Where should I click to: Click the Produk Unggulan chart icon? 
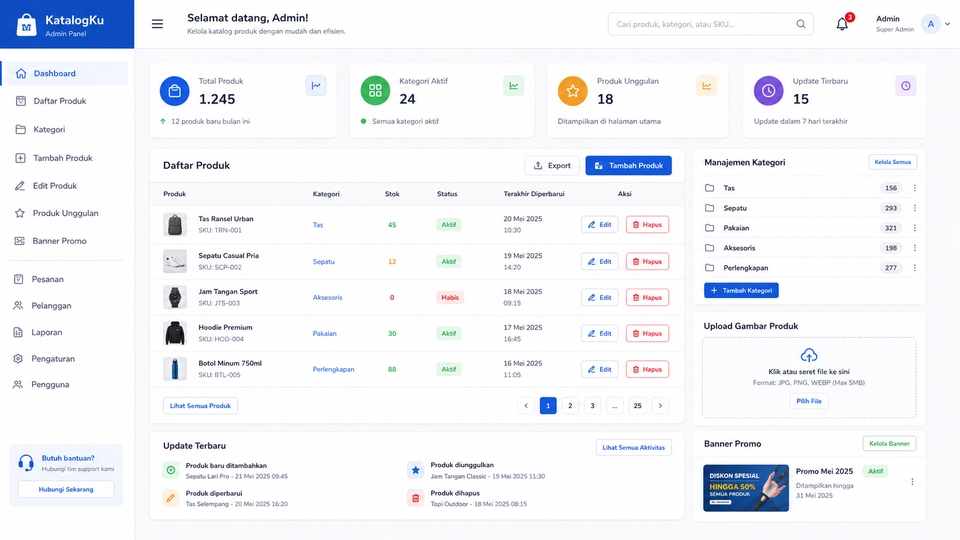pyautogui.click(x=707, y=86)
